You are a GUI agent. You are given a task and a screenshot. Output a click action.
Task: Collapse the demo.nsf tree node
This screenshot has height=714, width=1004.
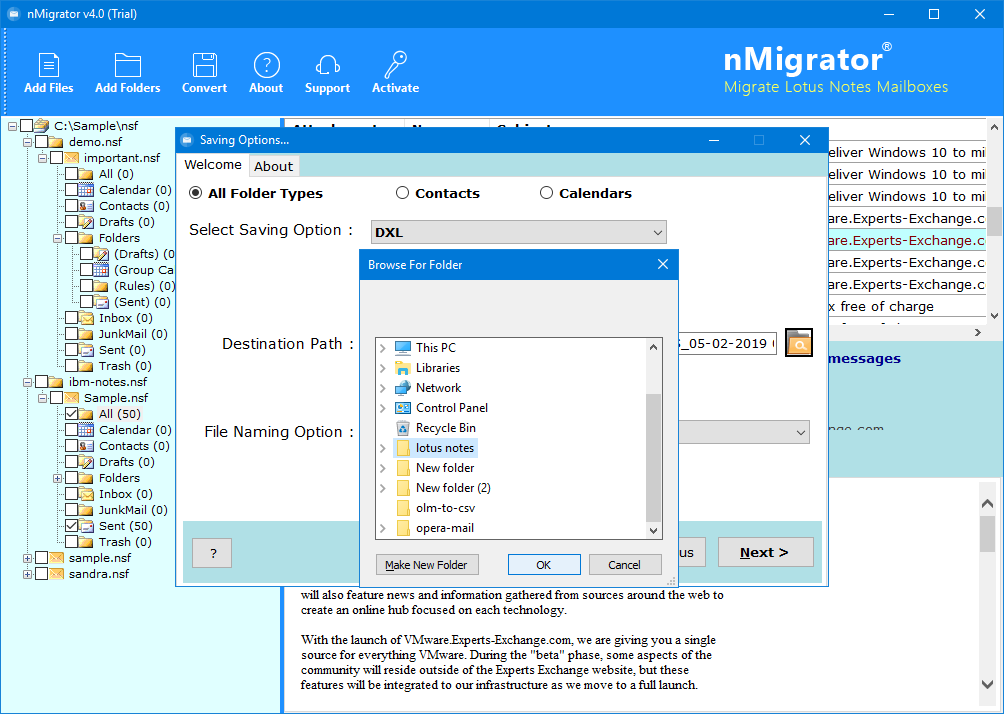[x=27, y=142]
